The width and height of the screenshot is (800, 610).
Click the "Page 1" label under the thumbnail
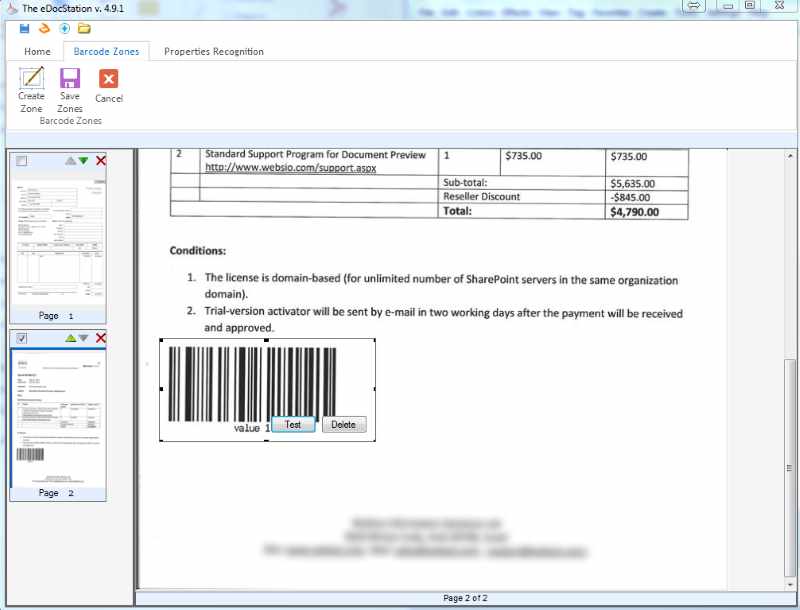[x=56, y=316]
